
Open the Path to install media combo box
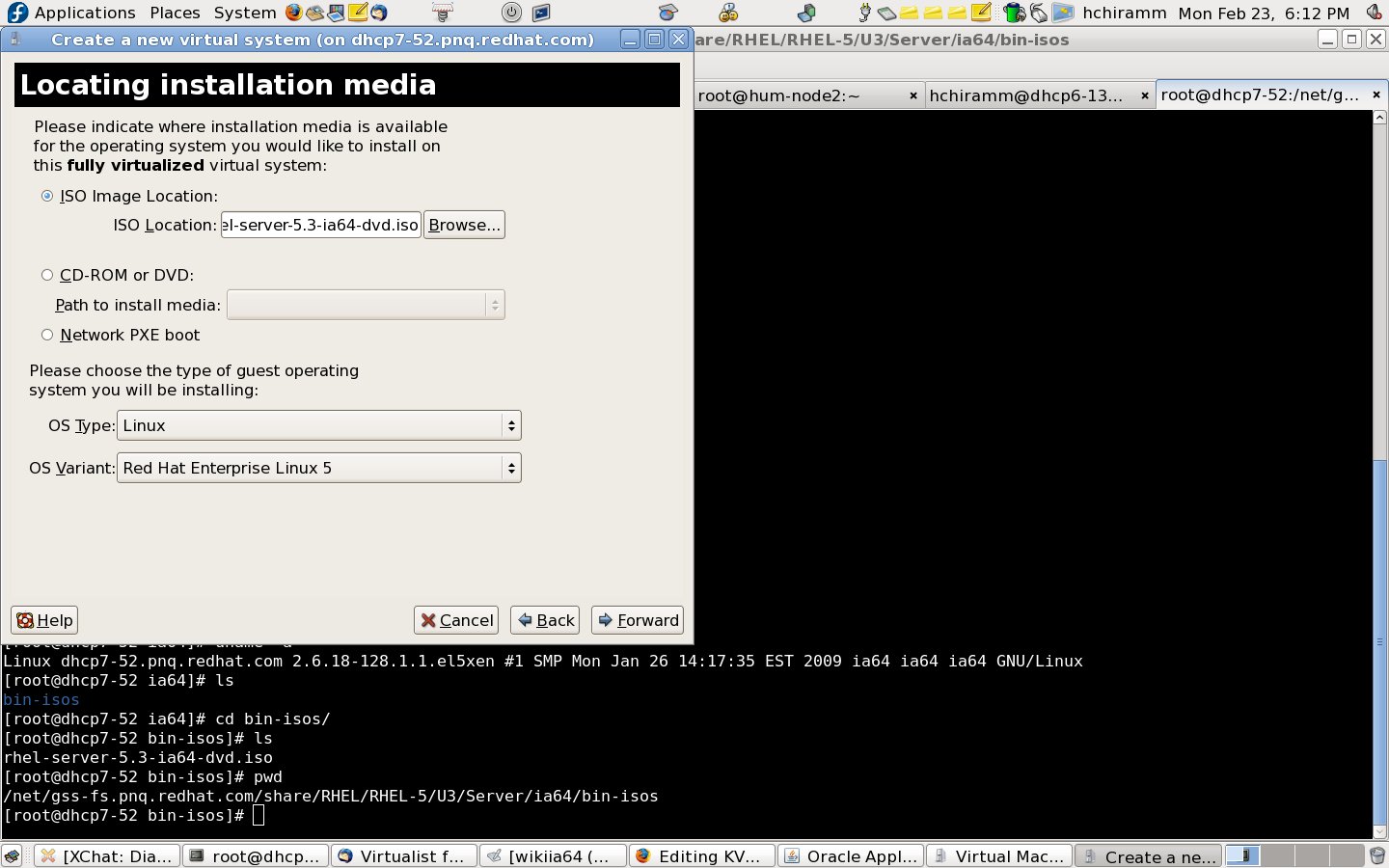pyautogui.click(x=366, y=305)
